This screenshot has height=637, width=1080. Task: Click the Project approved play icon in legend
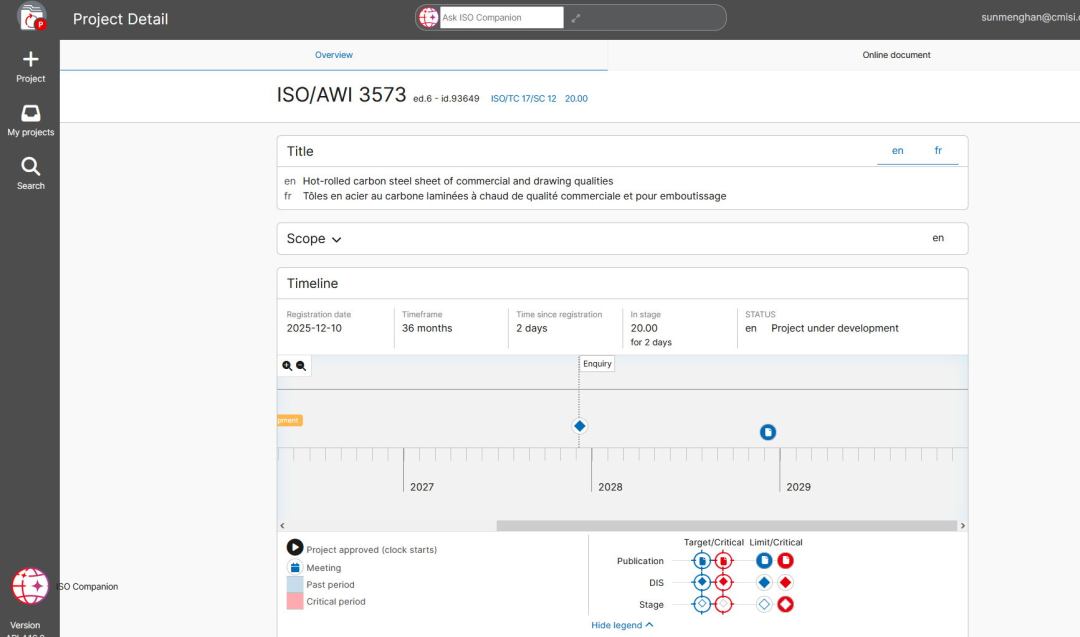tap(295, 547)
